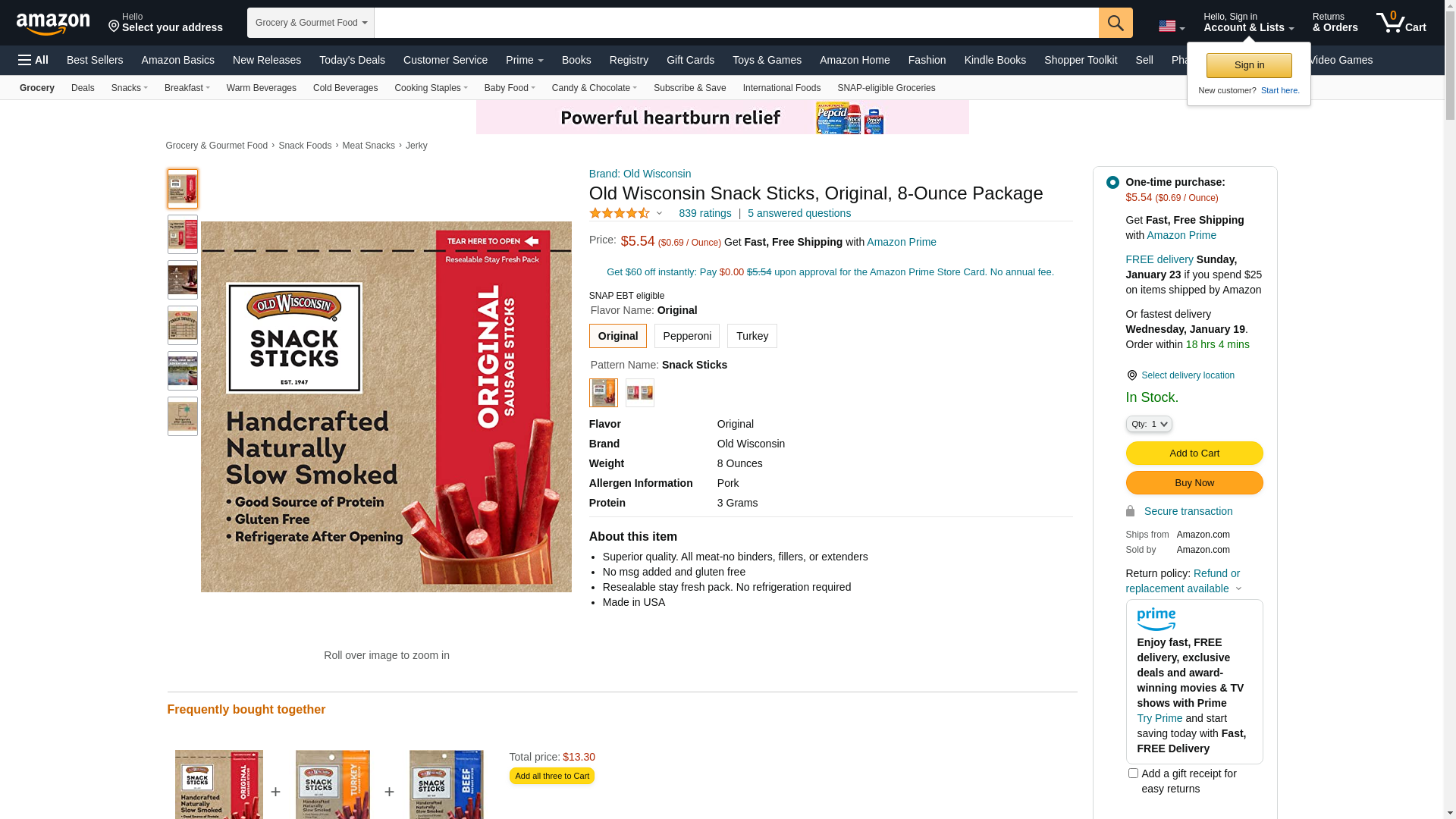Open the All hamburger menu
1456x819 pixels.
click(33, 60)
